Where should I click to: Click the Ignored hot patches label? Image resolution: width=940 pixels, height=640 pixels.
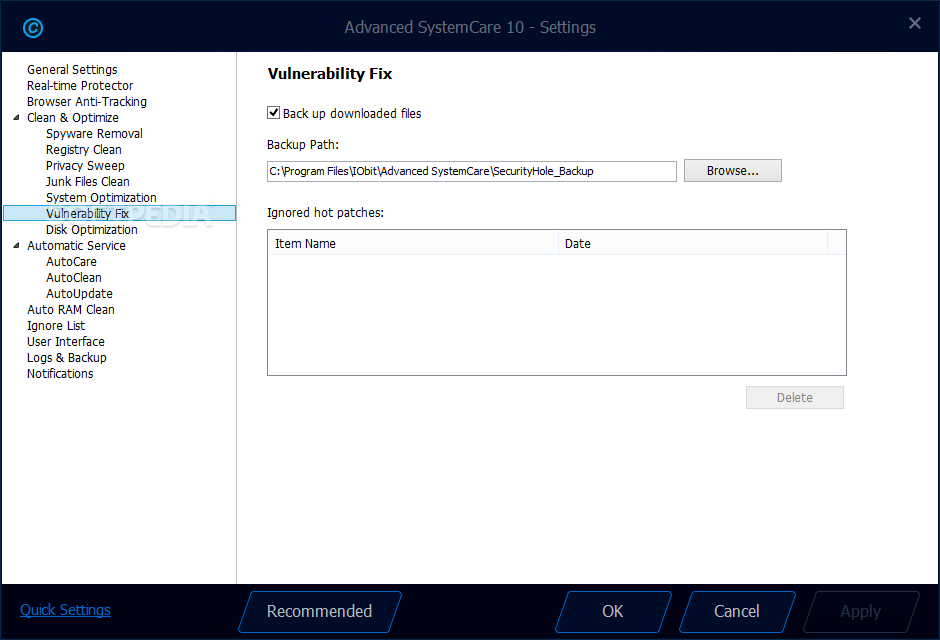[325, 213]
